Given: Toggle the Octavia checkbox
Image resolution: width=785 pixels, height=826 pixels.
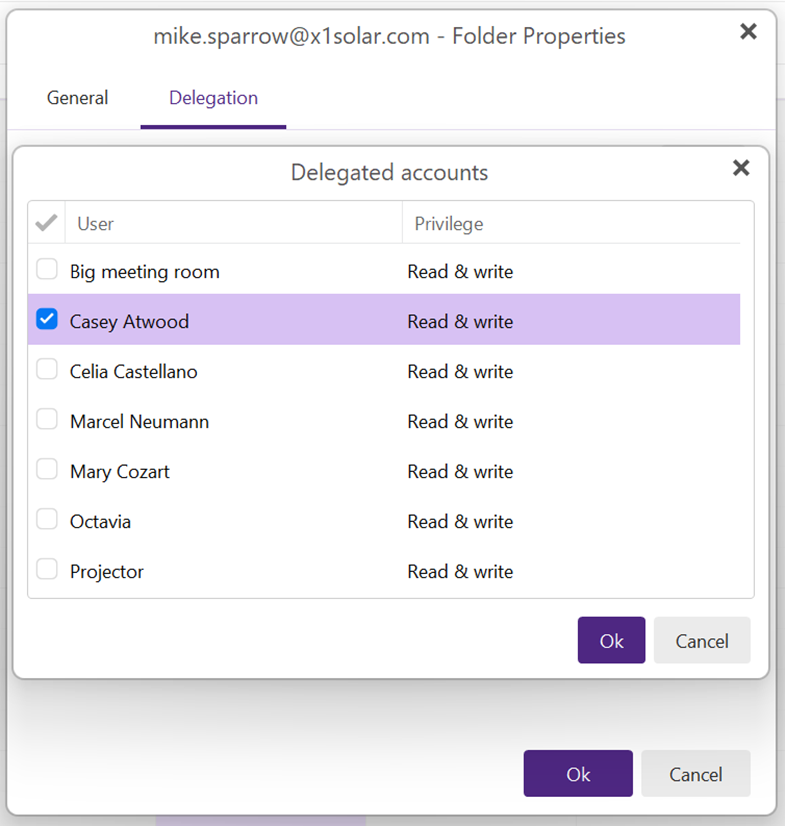Looking at the screenshot, I should tap(47, 519).
